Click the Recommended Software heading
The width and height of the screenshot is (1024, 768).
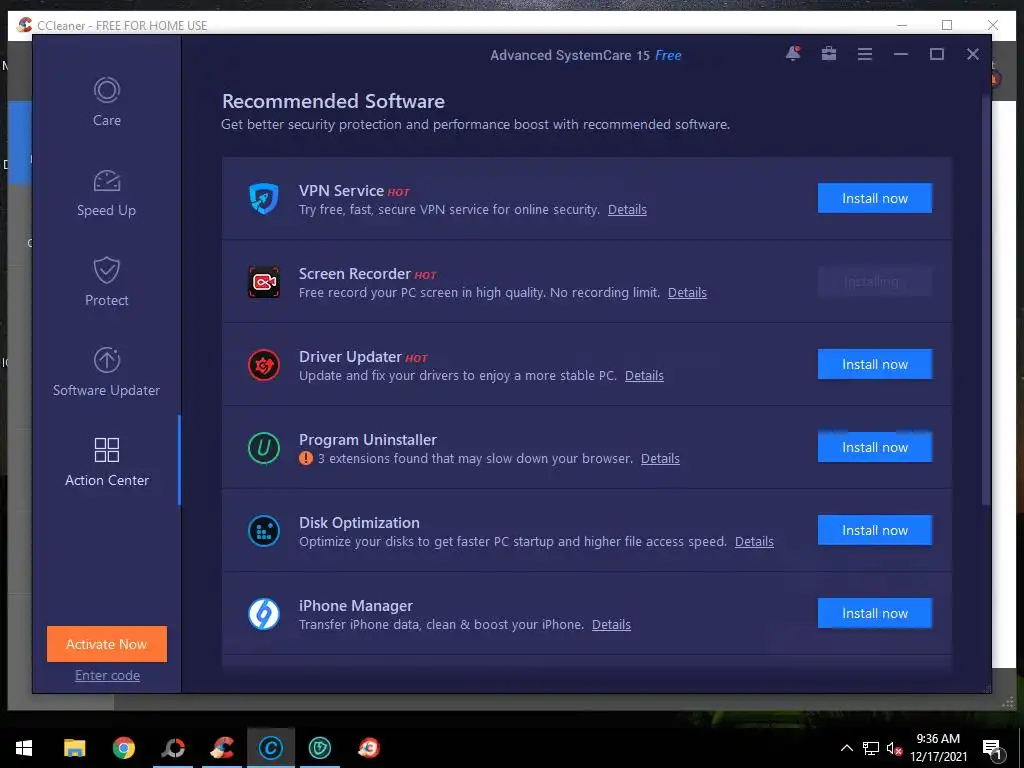333,101
